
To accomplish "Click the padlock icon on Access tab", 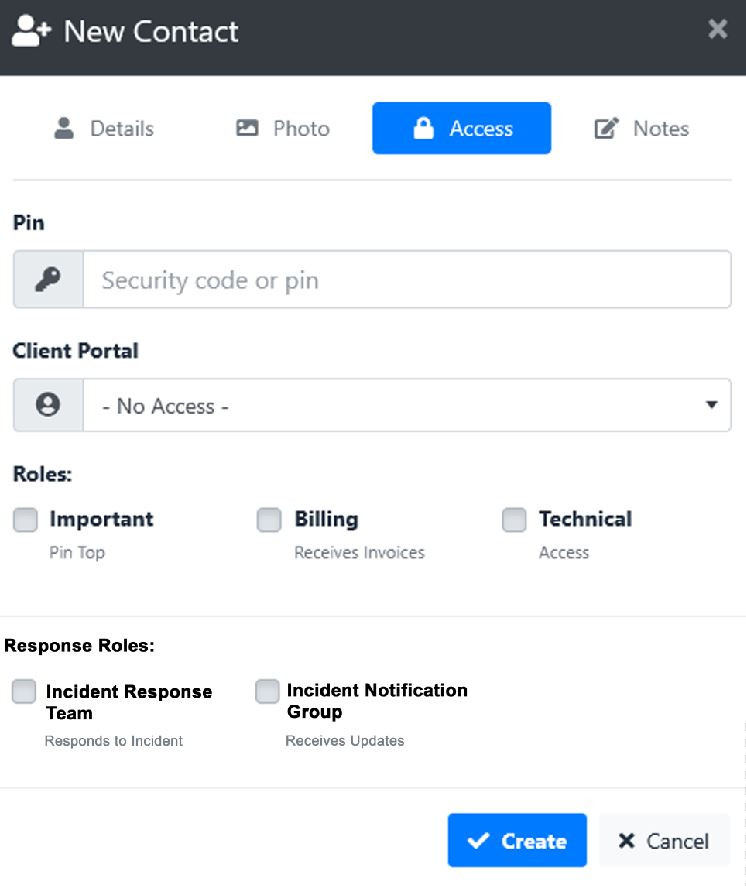I will pyautogui.click(x=423, y=128).
